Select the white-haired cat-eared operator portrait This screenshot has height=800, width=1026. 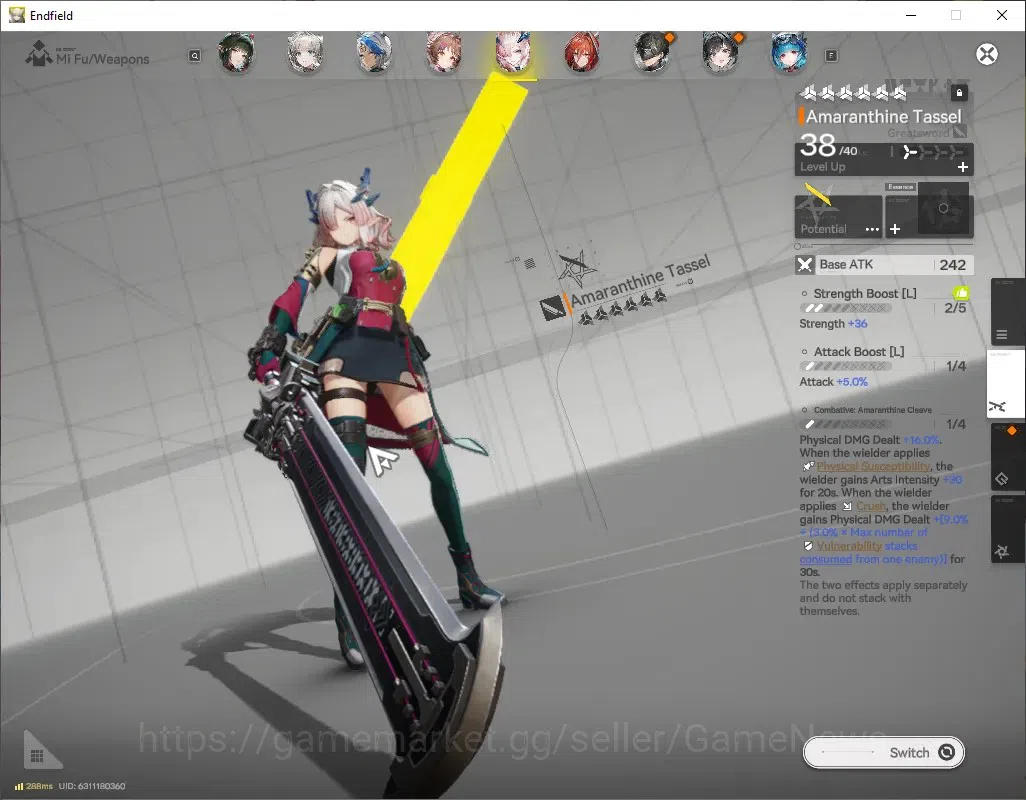306,53
